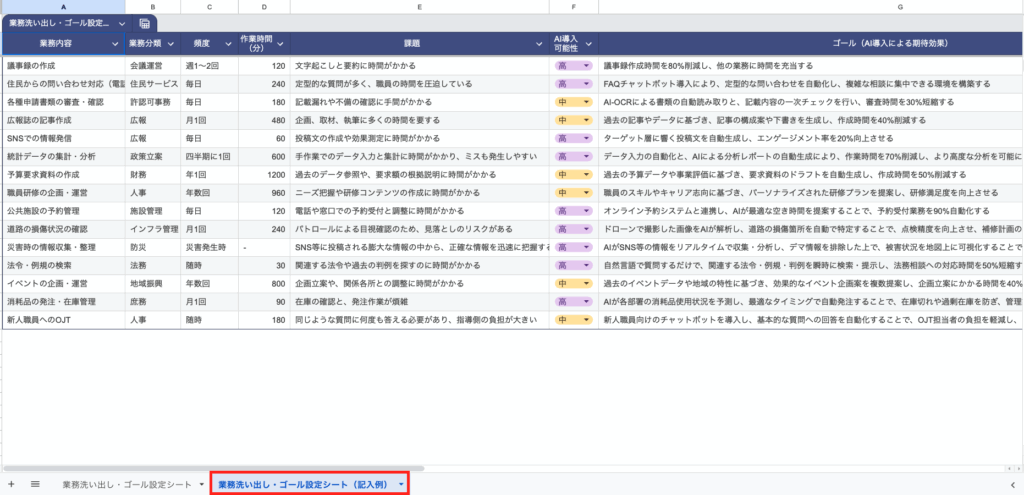Viewport: 1024px width, 495px height.
Task: Open the 業務内容 column header dropdown arrow
Action: pyautogui.click(x=113, y=44)
